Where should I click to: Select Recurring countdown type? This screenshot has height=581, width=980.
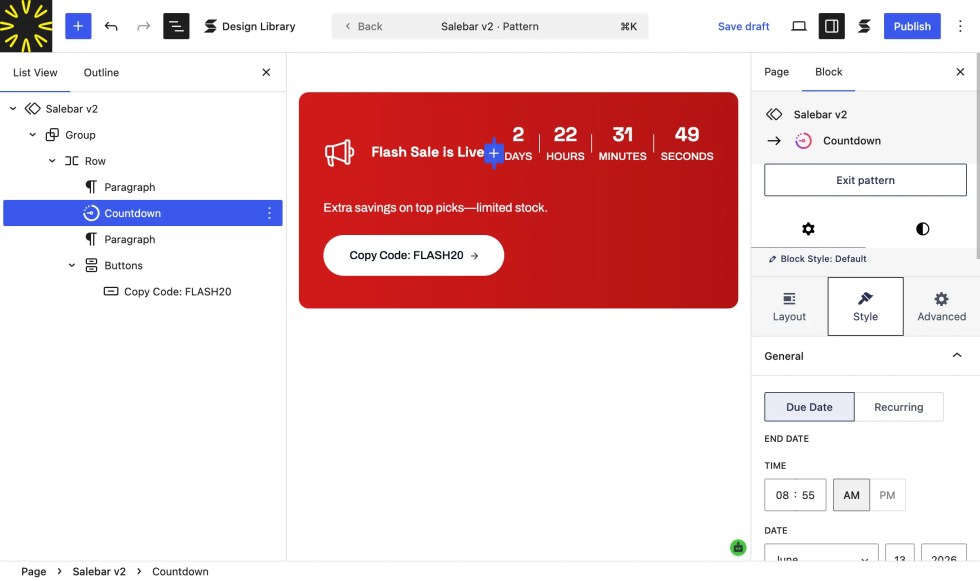coord(898,407)
